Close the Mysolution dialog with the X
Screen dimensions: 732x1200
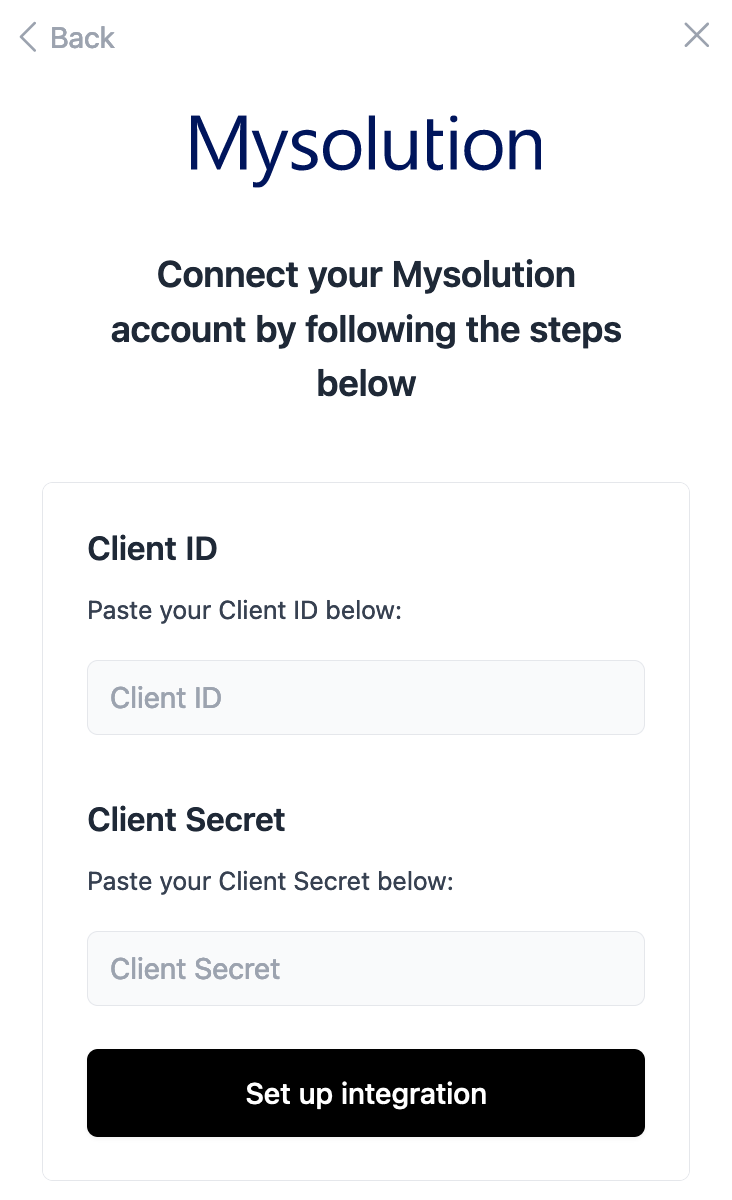click(x=696, y=36)
